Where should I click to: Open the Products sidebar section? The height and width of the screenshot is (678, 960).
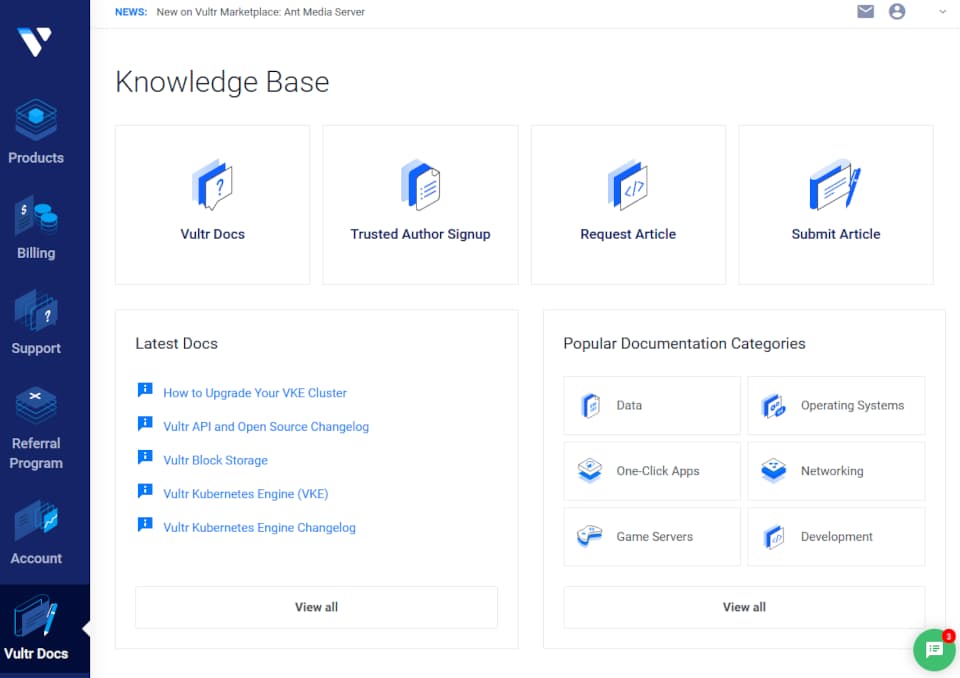(36, 132)
